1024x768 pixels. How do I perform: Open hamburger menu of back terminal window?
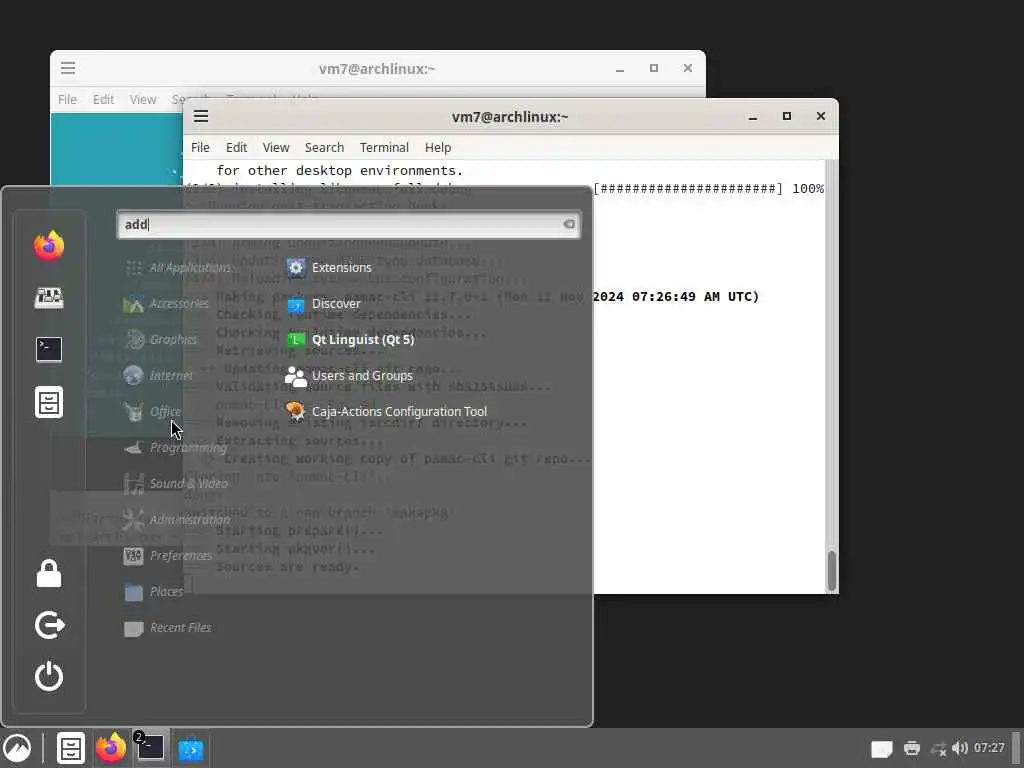click(x=68, y=68)
